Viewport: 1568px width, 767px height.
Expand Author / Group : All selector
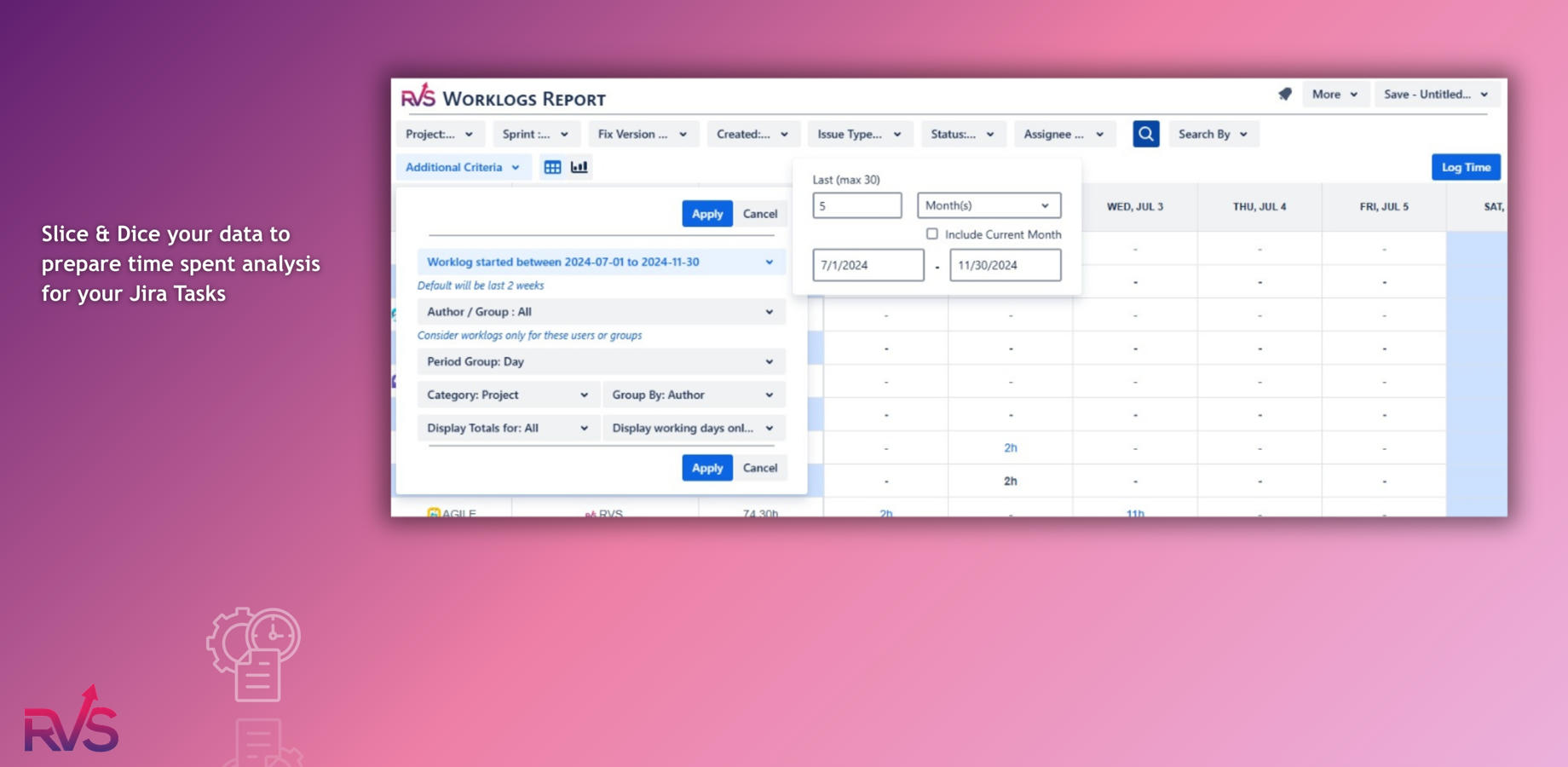[x=601, y=312]
